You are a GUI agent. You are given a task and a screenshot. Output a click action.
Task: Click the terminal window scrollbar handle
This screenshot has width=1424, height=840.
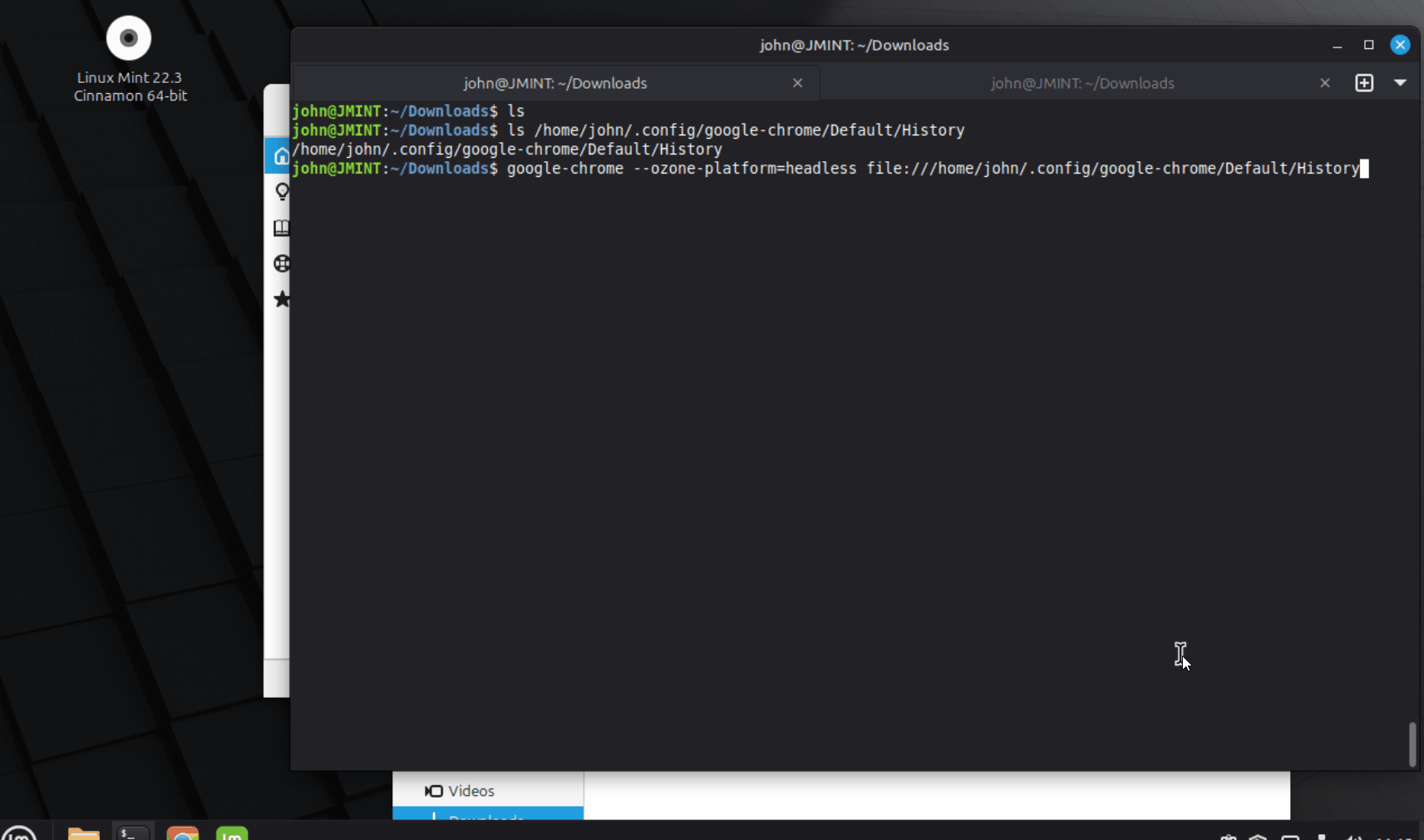click(x=1412, y=744)
